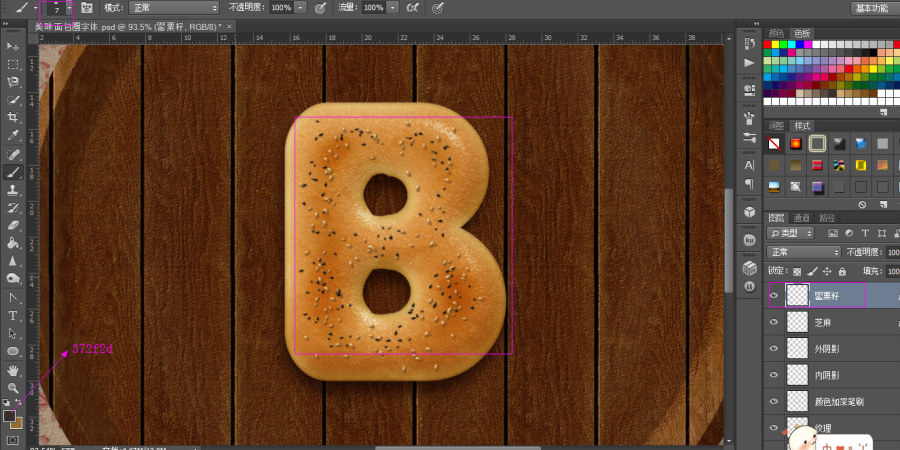
Task: Filter layers by type layer T icon
Action: tap(864, 233)
